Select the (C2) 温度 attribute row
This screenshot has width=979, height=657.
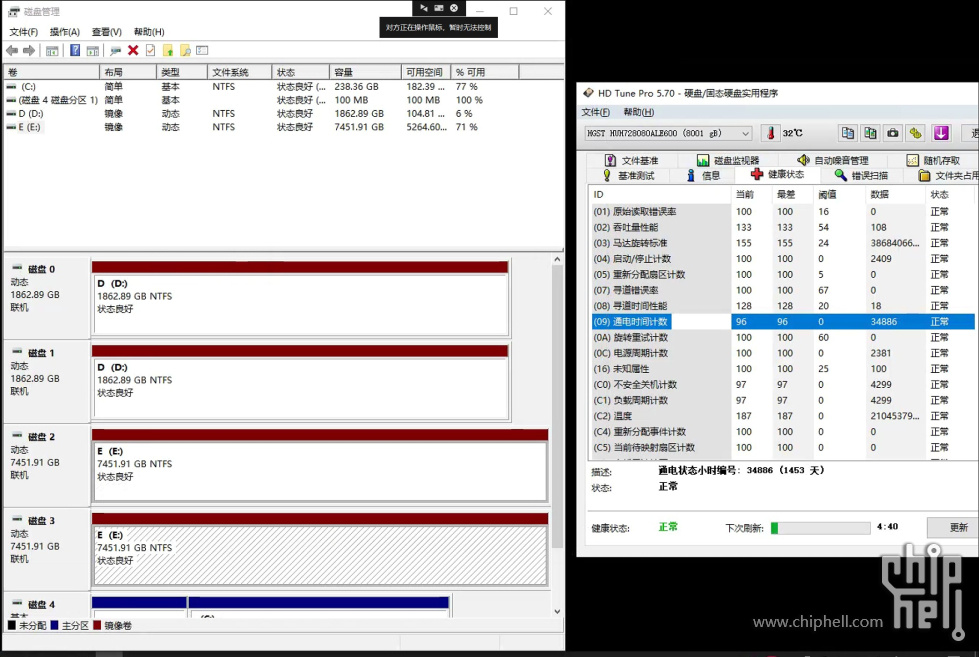782,416
